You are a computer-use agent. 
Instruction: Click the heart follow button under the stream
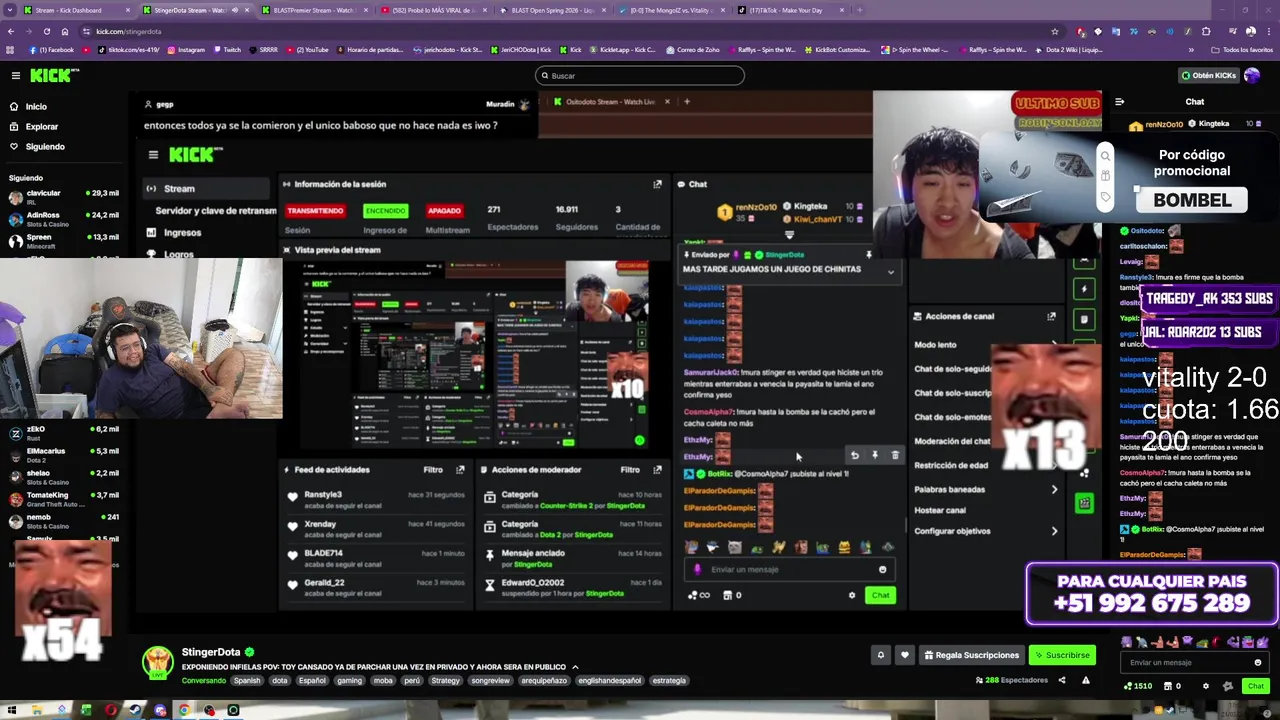tap(905, 655)
